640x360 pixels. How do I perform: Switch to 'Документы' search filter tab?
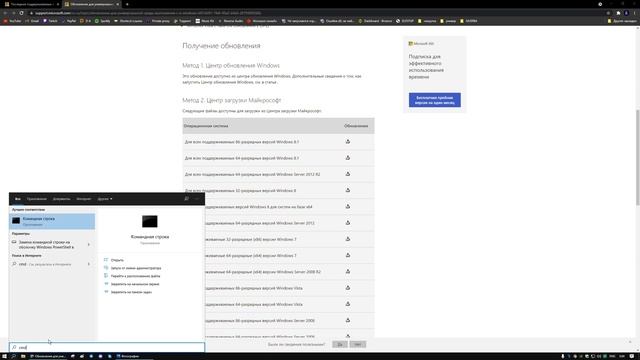pos(62,199)
